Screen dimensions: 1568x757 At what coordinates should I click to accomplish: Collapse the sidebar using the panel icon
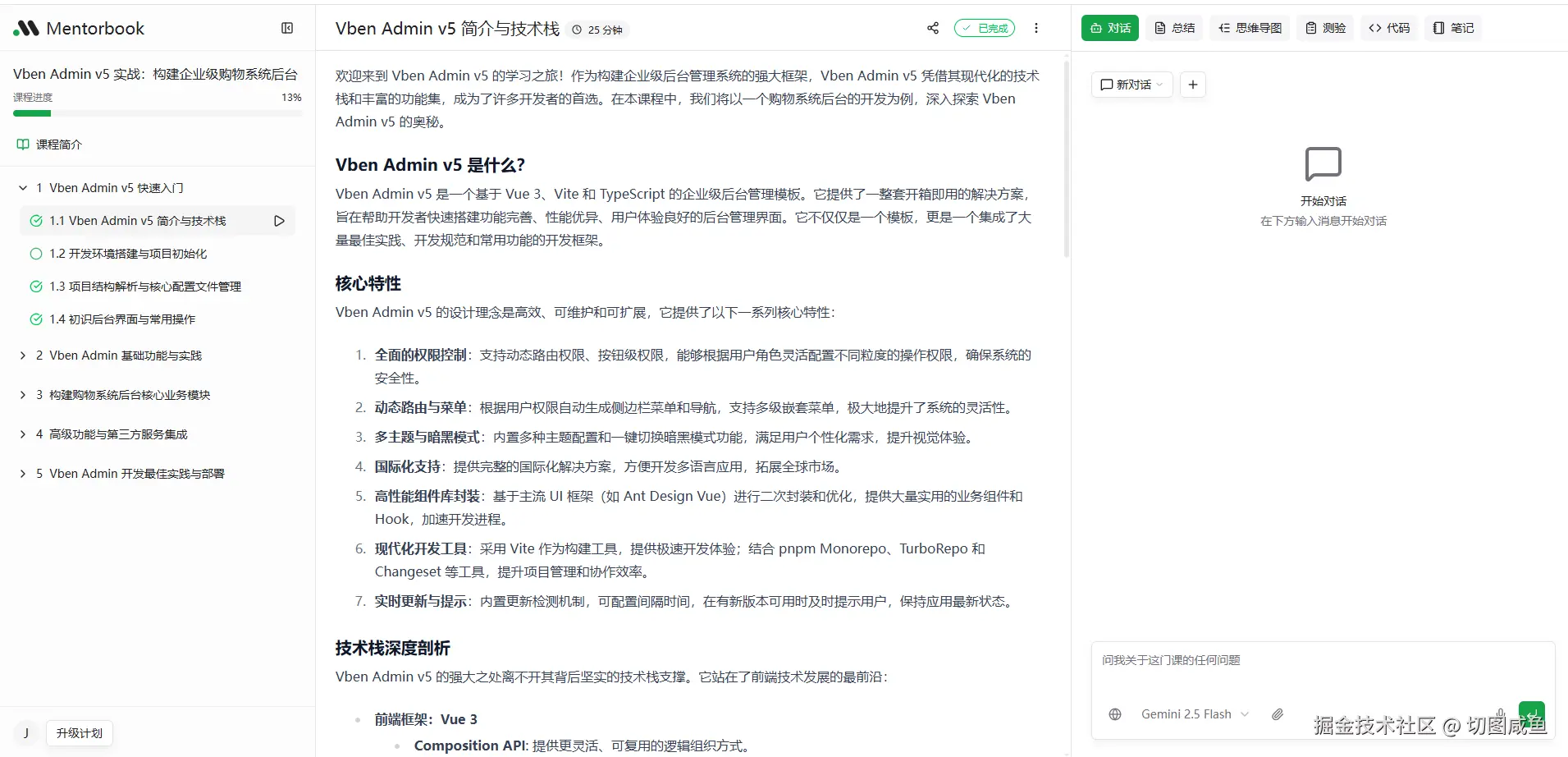pyautogui.click(x=287, y=27)
